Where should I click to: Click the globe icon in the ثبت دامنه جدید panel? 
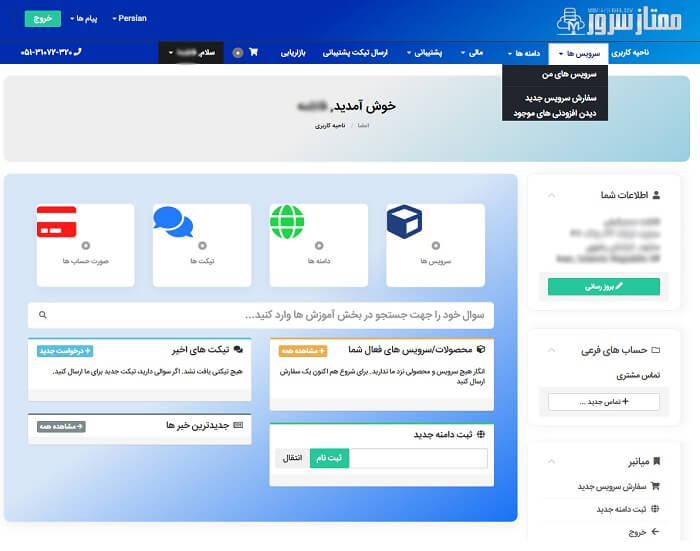tap(481, 434)
